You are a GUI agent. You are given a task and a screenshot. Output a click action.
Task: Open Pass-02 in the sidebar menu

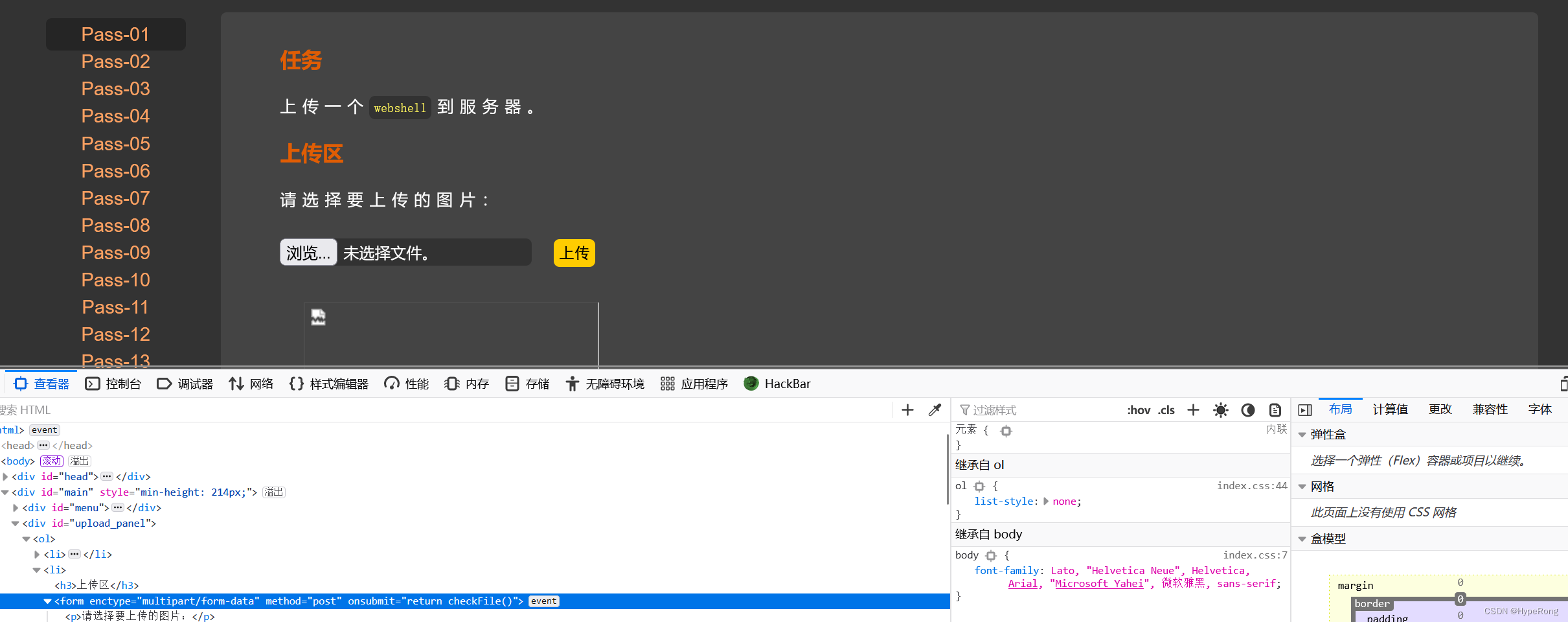point(115,62)
